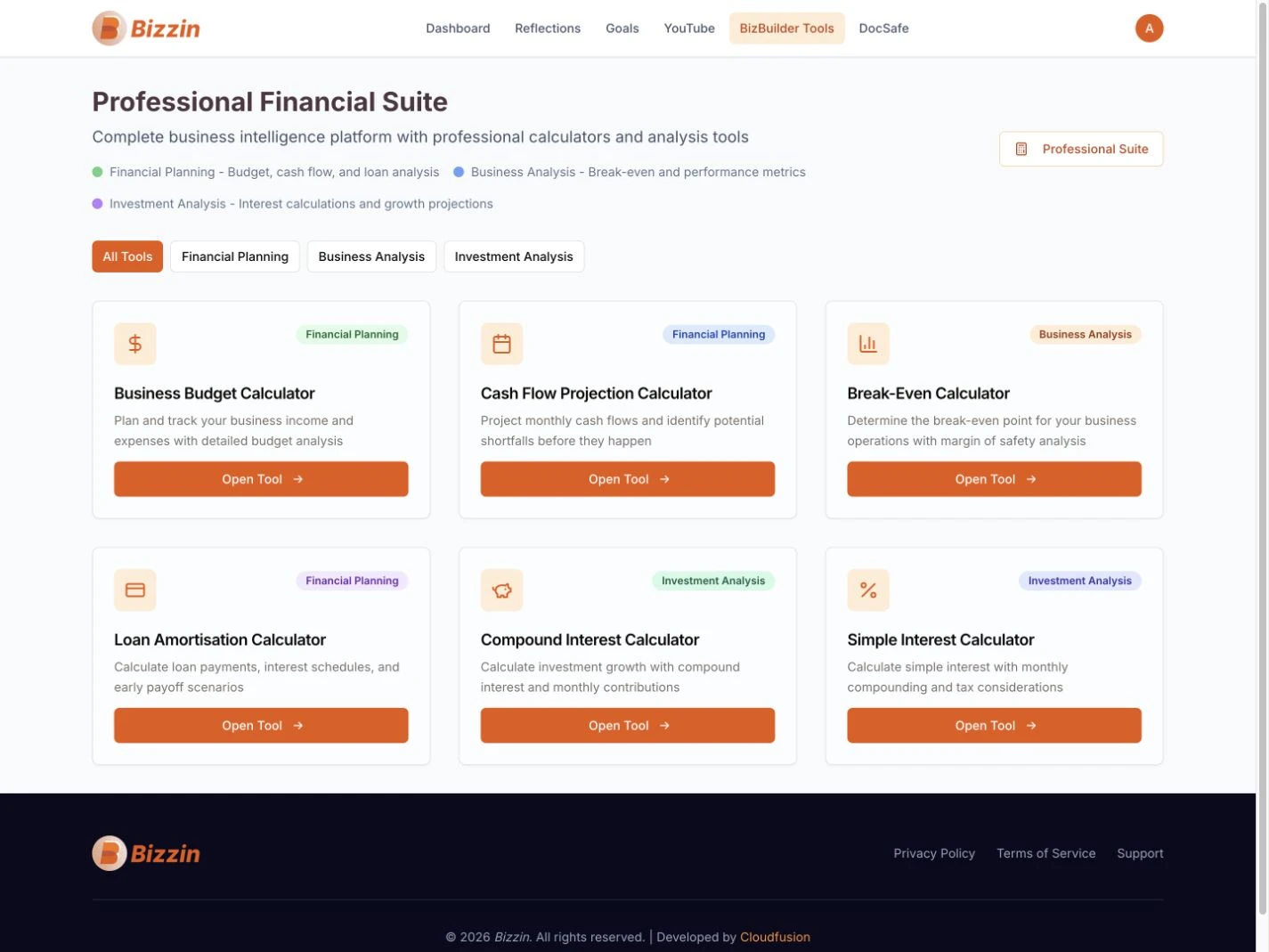Click the Investment Analysis badge on Compound Interest card
The width and height of the screenshot is (1269, 952).
click(713, 581)
